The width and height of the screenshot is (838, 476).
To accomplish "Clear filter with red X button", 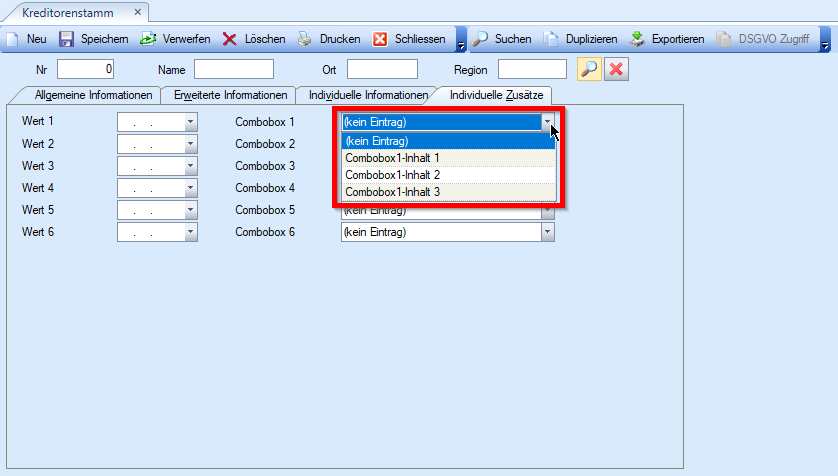I will [616, 69].
